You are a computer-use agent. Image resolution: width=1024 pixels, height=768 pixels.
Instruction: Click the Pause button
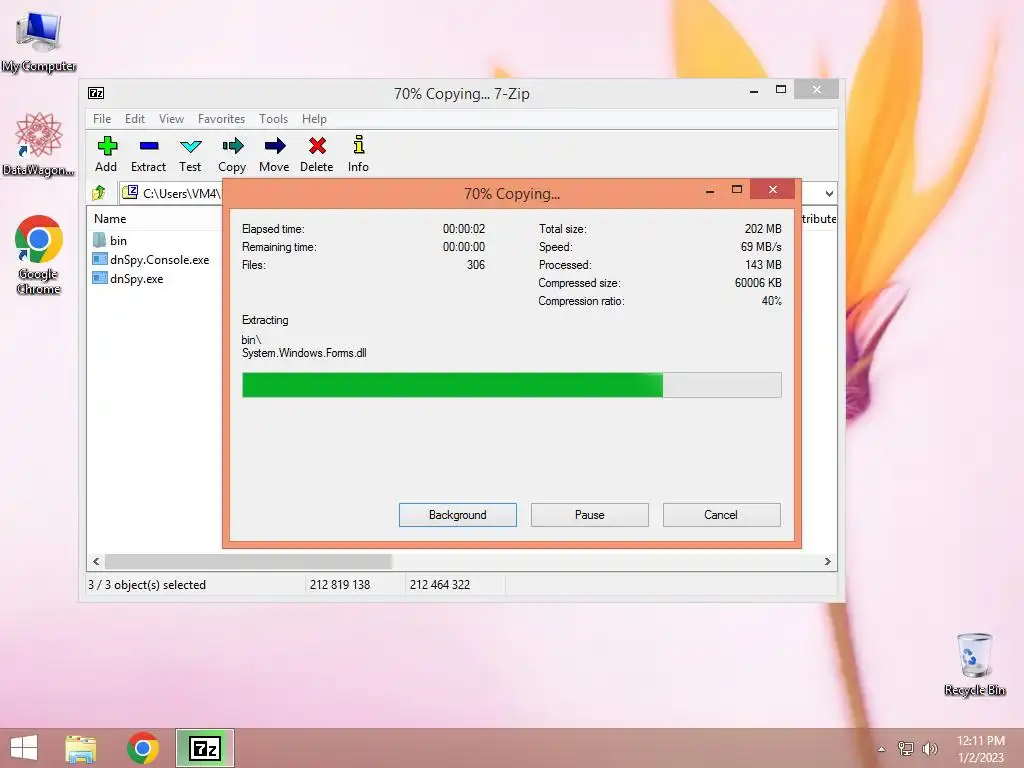tap(590, 515)
